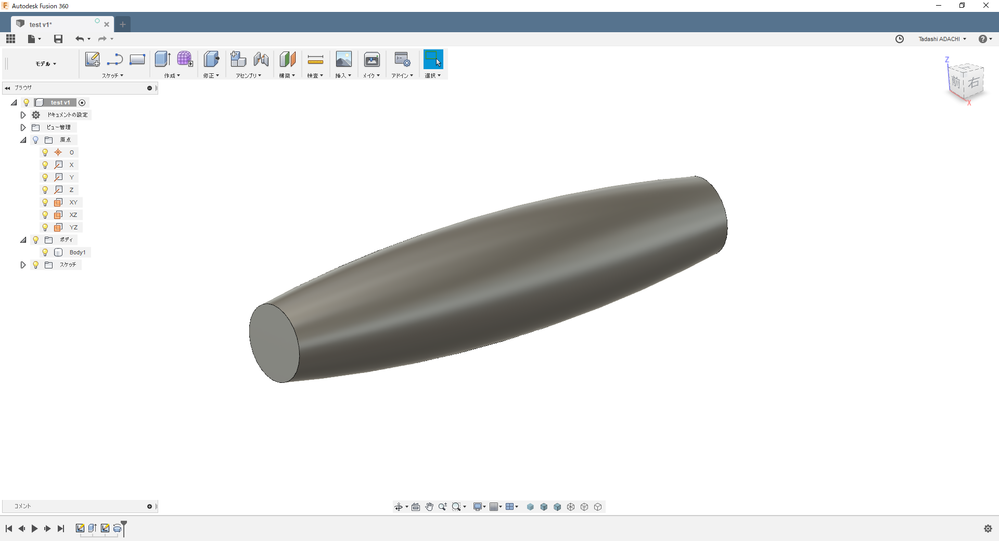Open the job status clock icon
The width and height of the screenshot is (999, 541).
click(899, 39)
